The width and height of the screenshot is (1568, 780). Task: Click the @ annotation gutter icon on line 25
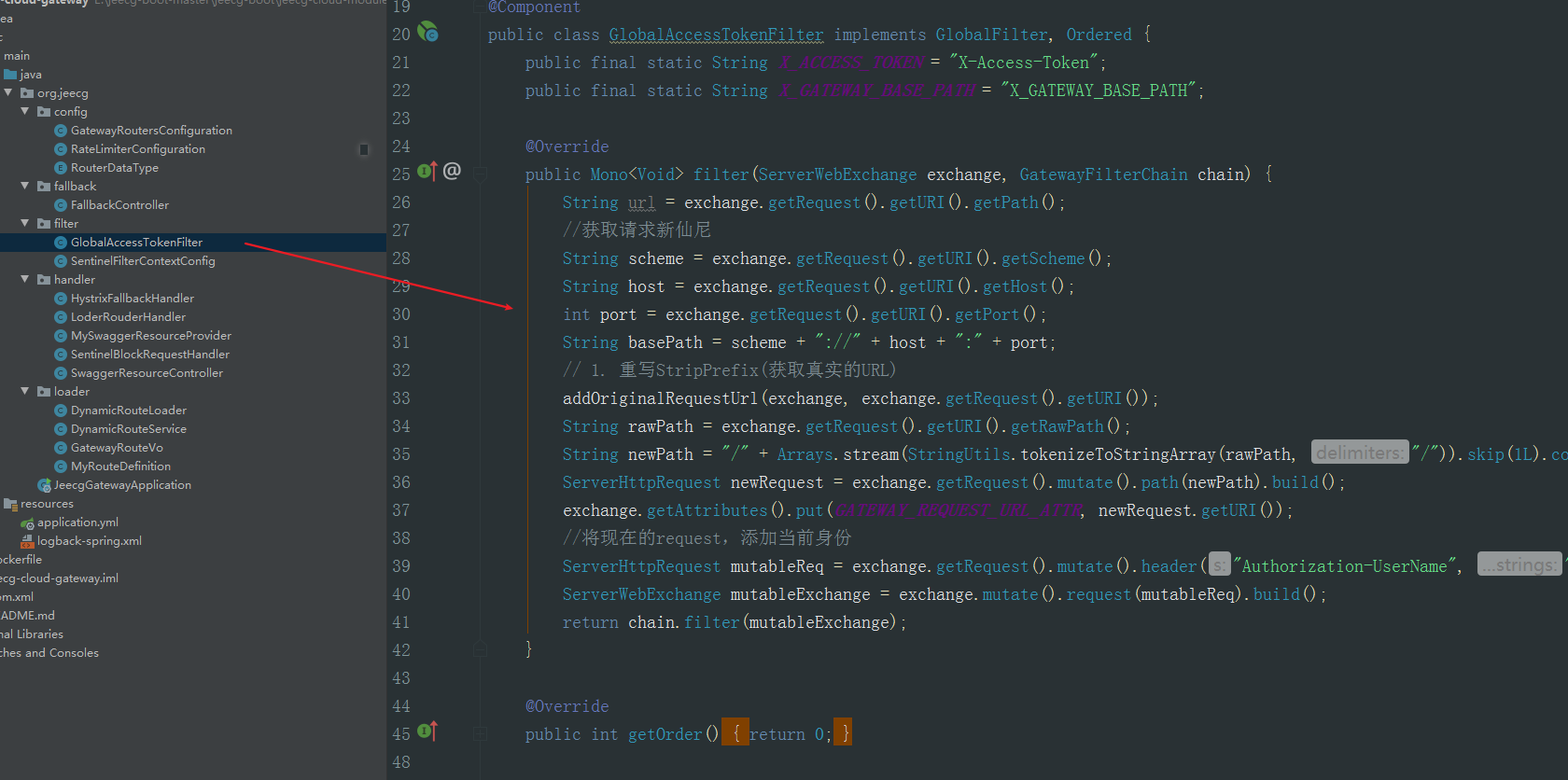(452, 171)
